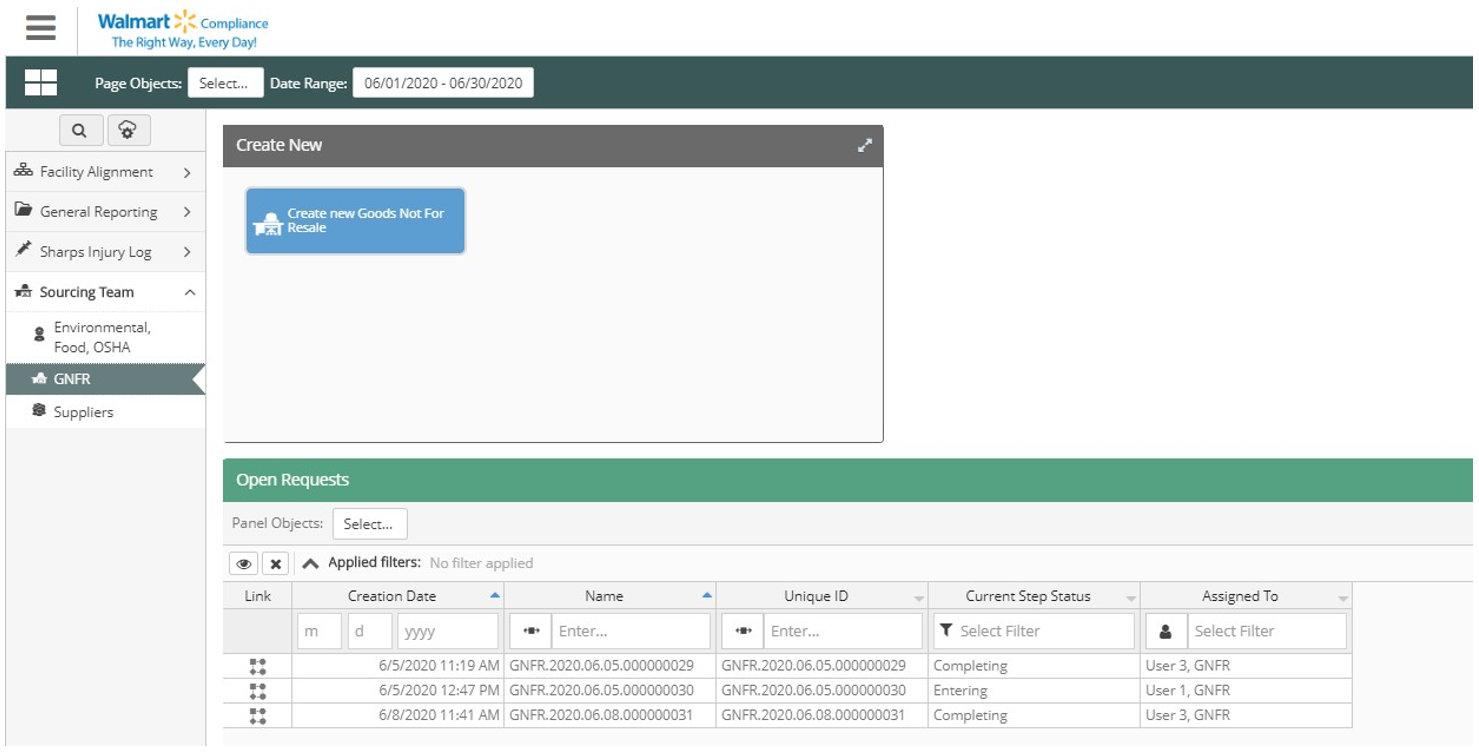Sort by Current Step Status column arrow
This screenshot has height=753, width=1479.
(1131, 598)
